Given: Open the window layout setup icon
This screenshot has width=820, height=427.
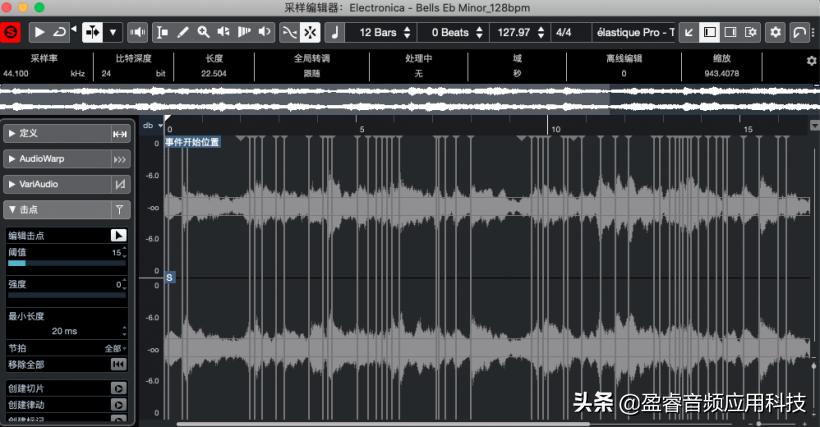Looking at the screenshot, I should pyautogui.click(x=750, y=32).
